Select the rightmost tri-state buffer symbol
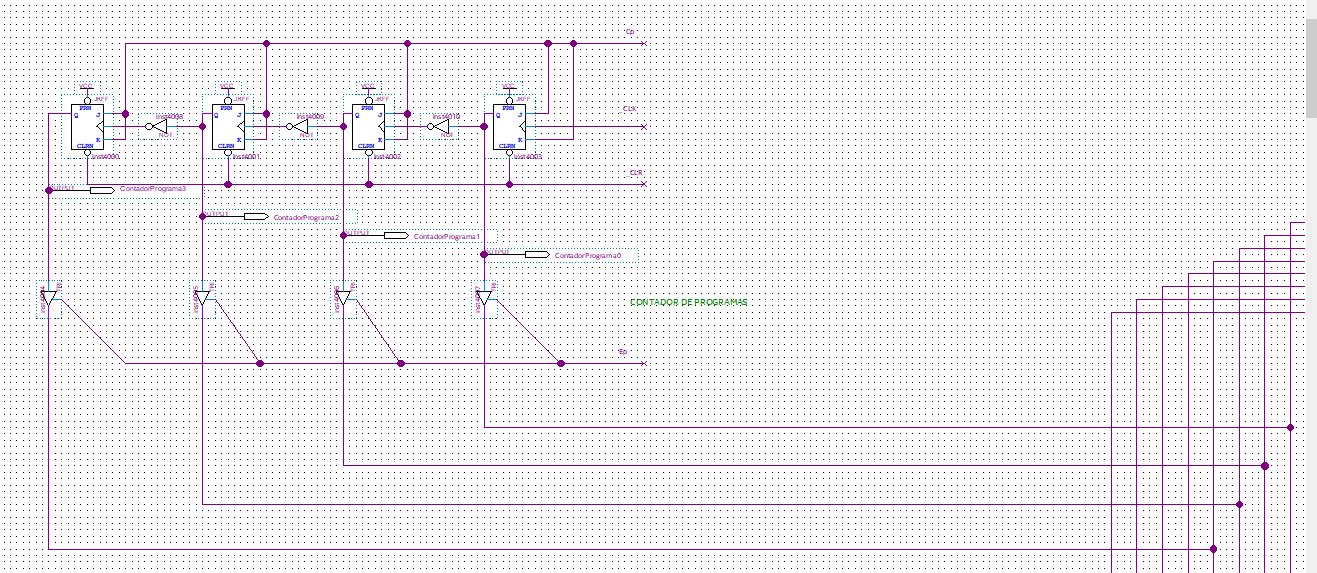Screen dimensions: 1317x573 tap(484, 298)
